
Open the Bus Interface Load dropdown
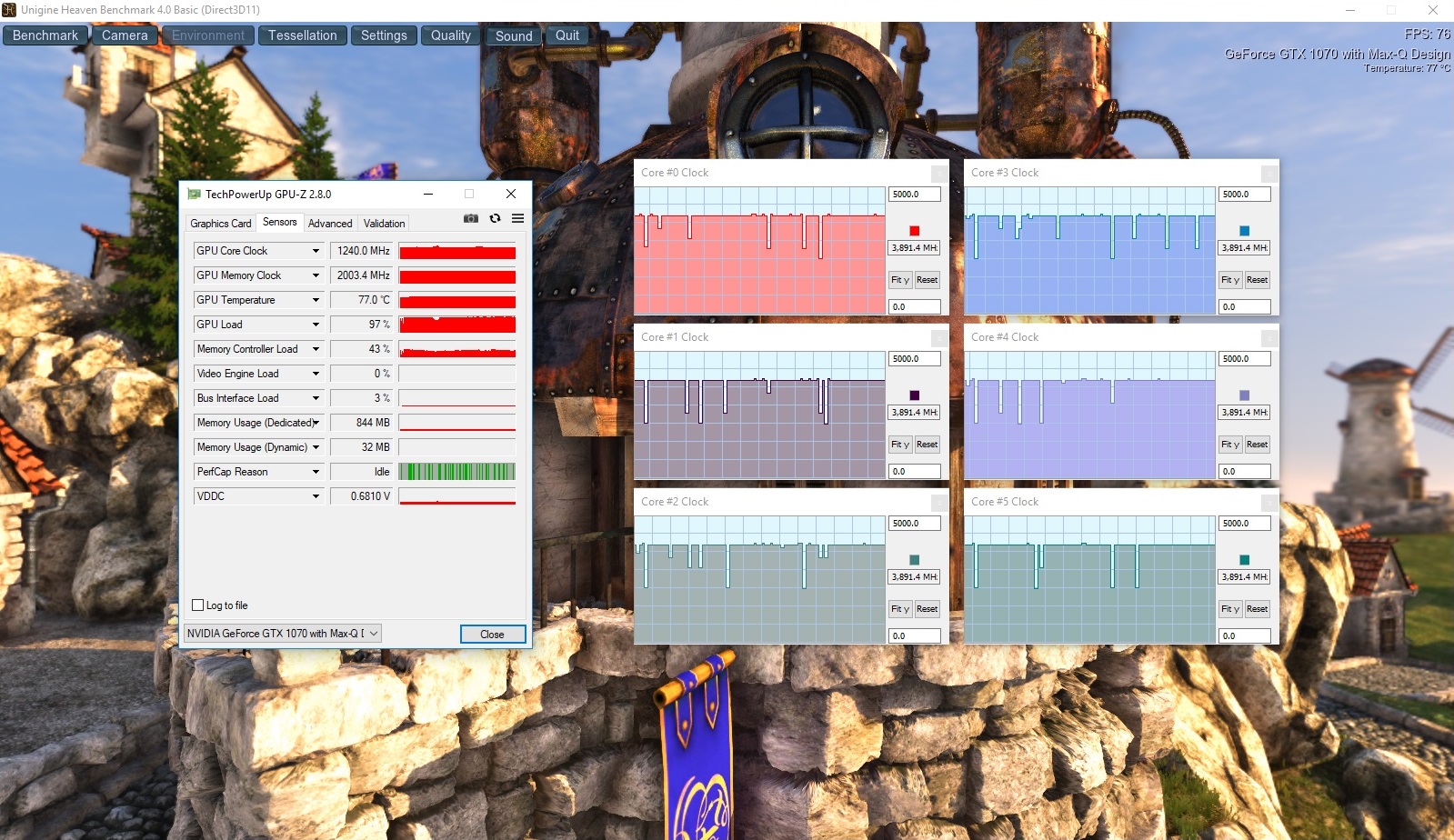(x=316, y=398)
